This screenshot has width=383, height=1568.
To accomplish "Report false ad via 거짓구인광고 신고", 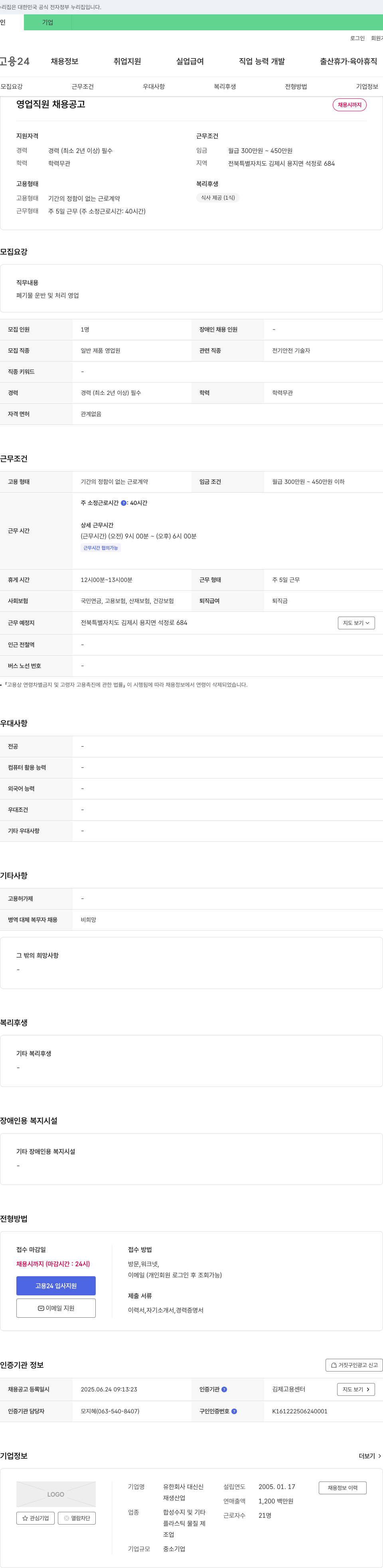I will click(x=354, y=1365).
